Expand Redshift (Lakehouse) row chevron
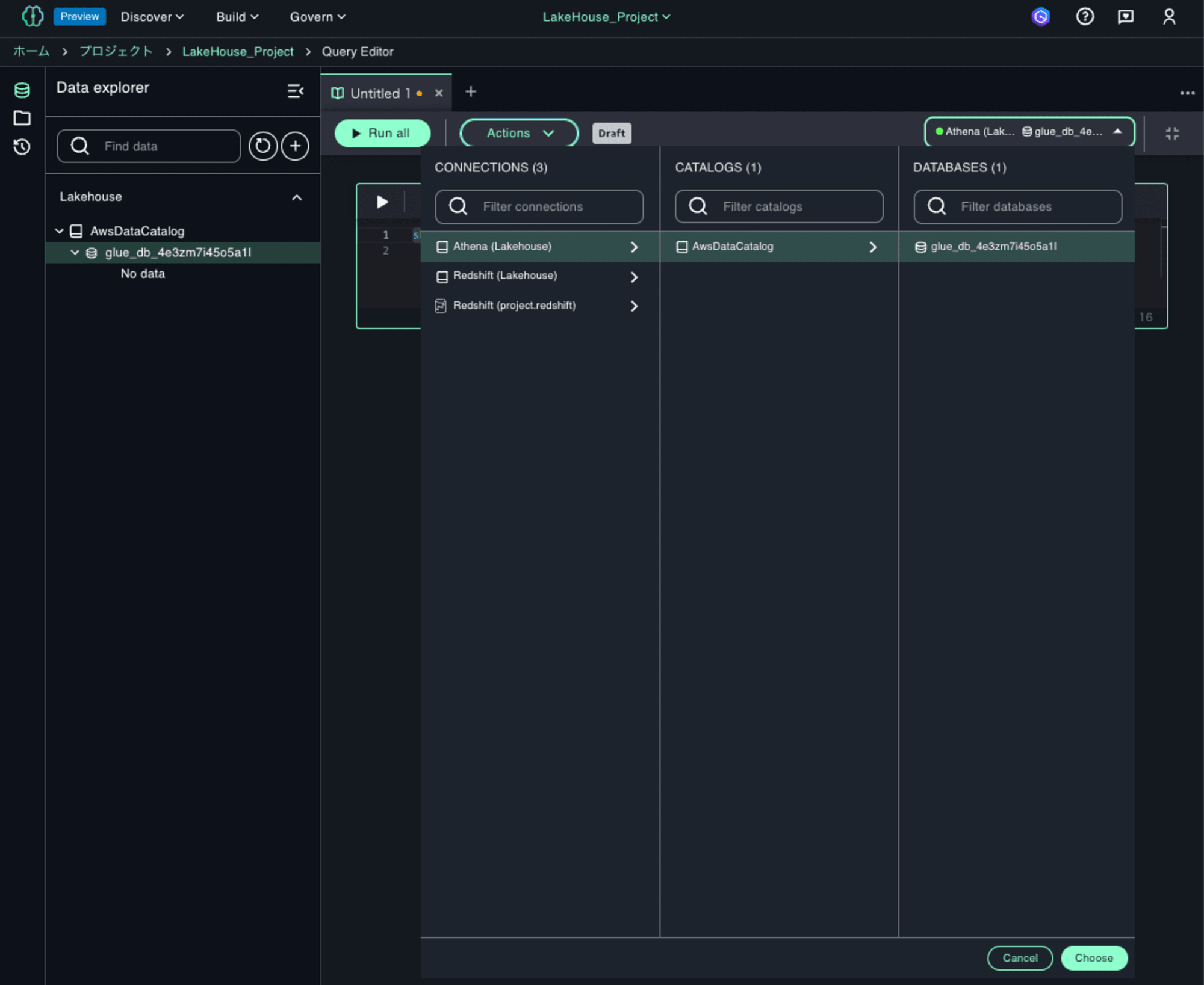Image resolution: width=1204 pixels, height=985 pixels. pos(633,277)
